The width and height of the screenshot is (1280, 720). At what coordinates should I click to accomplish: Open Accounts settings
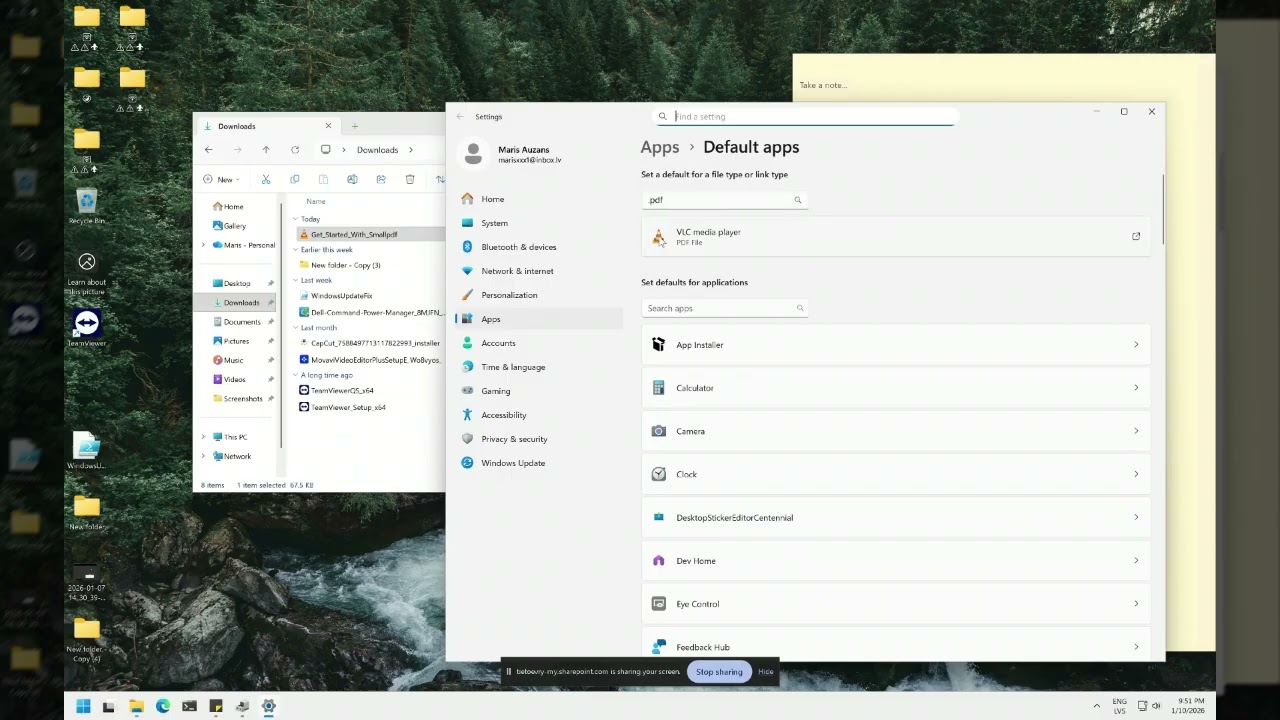click(538, 343)
